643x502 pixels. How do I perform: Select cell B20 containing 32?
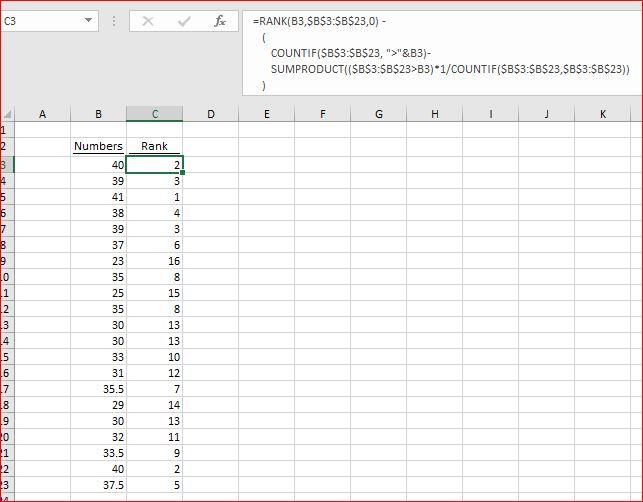[x=98, y=437]
